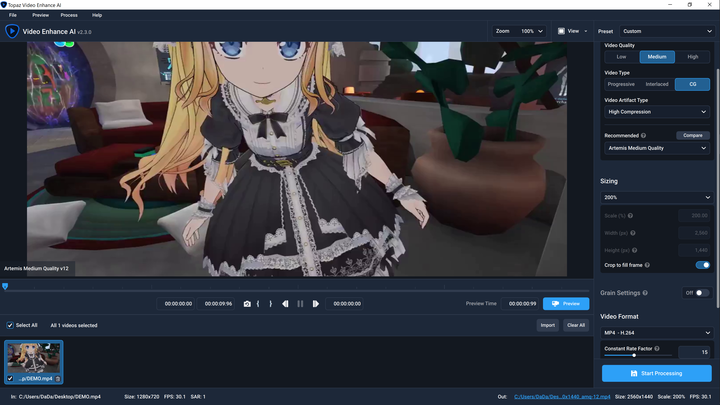Set trim end with right brace icon

tap(270, 304)
